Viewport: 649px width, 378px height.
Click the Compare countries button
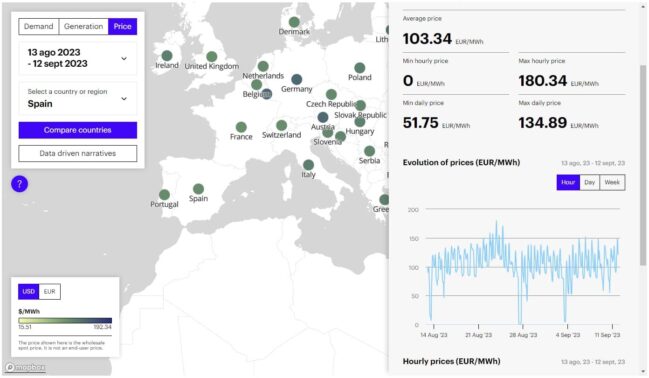point(78,130)
